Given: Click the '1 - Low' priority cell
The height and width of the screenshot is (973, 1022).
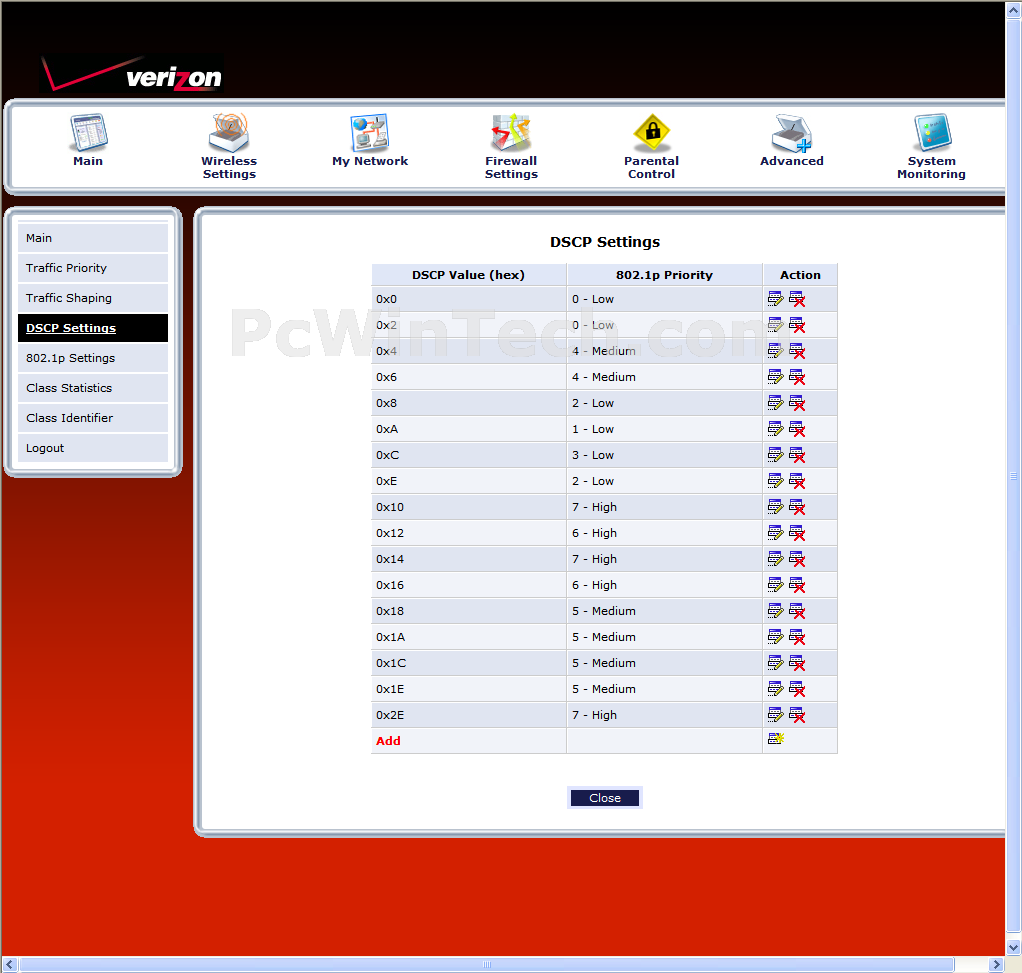Looking at the screenshot, I should [x=664, y=429].
